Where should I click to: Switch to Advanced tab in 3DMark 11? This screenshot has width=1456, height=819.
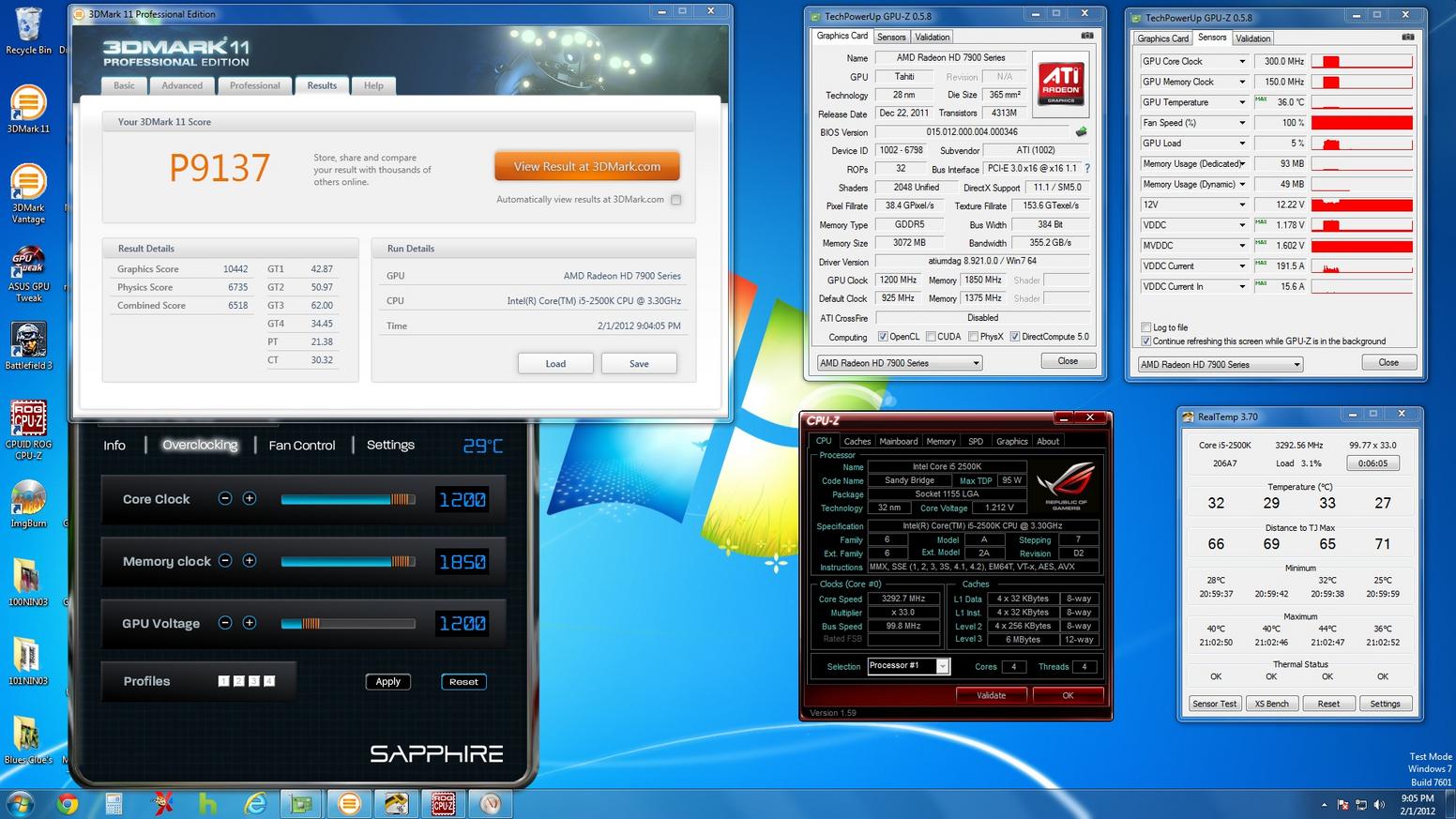coord(182,85)
